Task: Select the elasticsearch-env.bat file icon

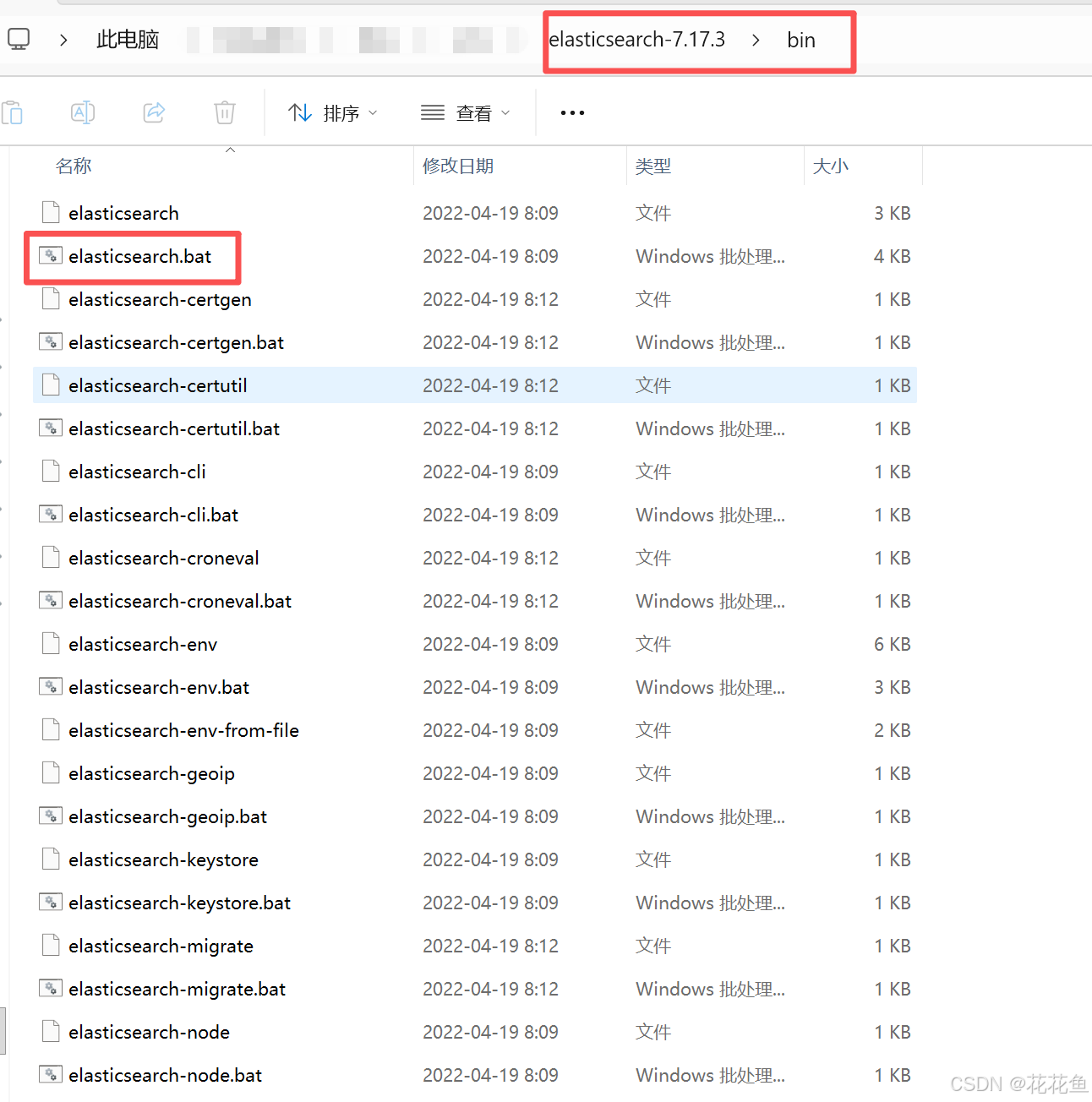Action: [x=51, y=687]
